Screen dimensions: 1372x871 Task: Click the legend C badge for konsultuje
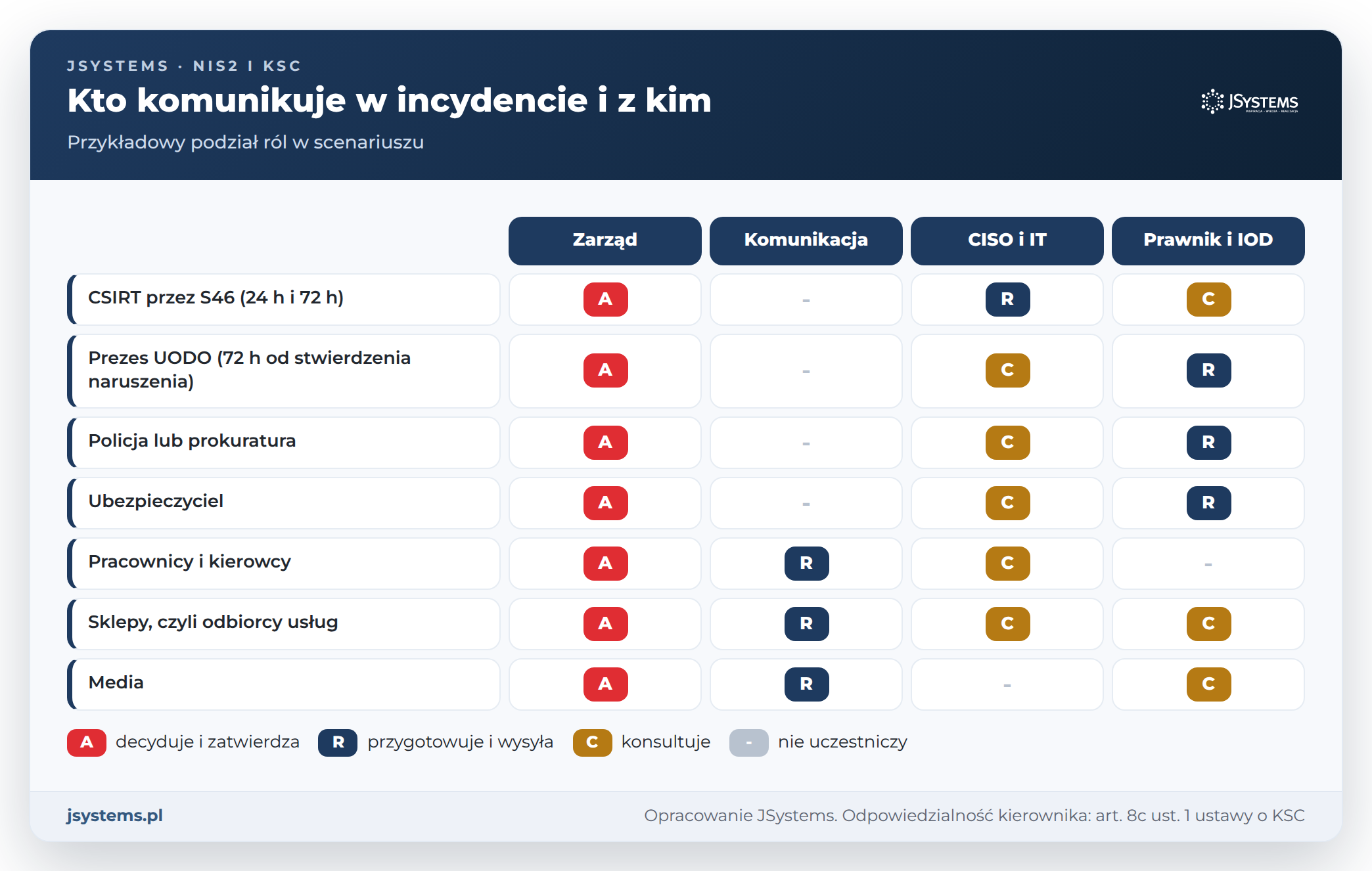coord(592,743)
